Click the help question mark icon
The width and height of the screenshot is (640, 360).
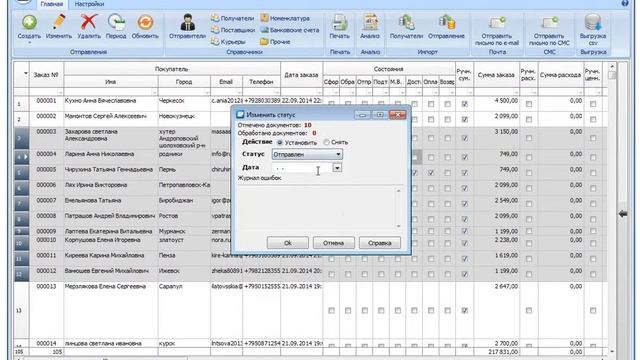click(625, 3)
